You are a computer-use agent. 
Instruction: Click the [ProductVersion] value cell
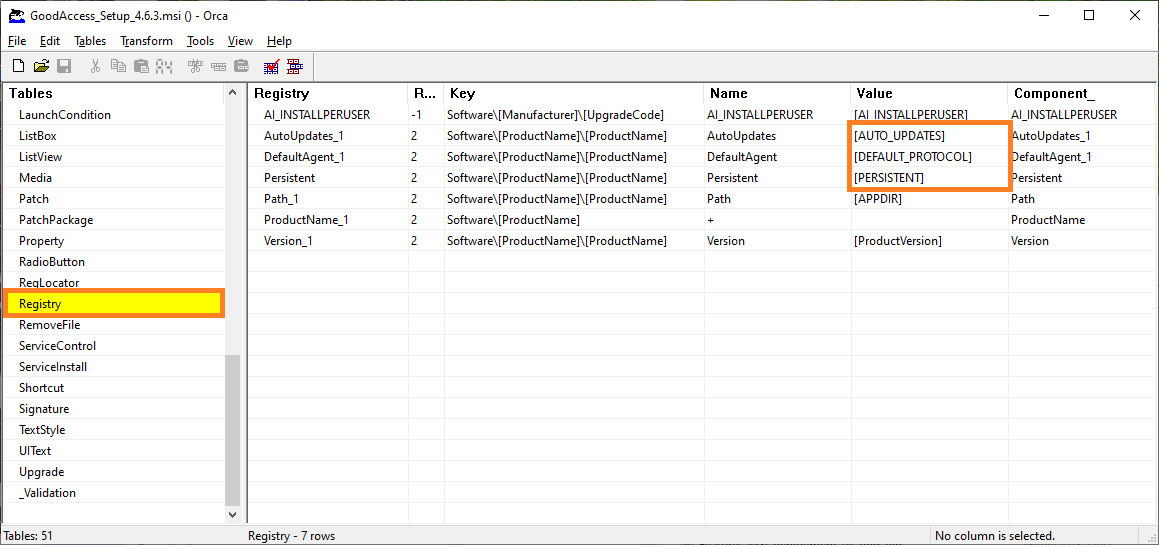(x=928, y=241)
